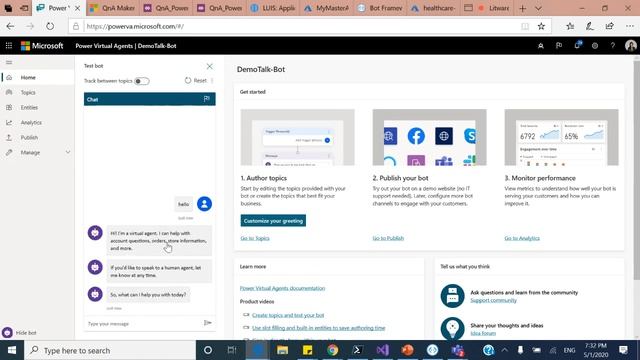
Task: Open the favorites hub icon
Action: (570, 26)
